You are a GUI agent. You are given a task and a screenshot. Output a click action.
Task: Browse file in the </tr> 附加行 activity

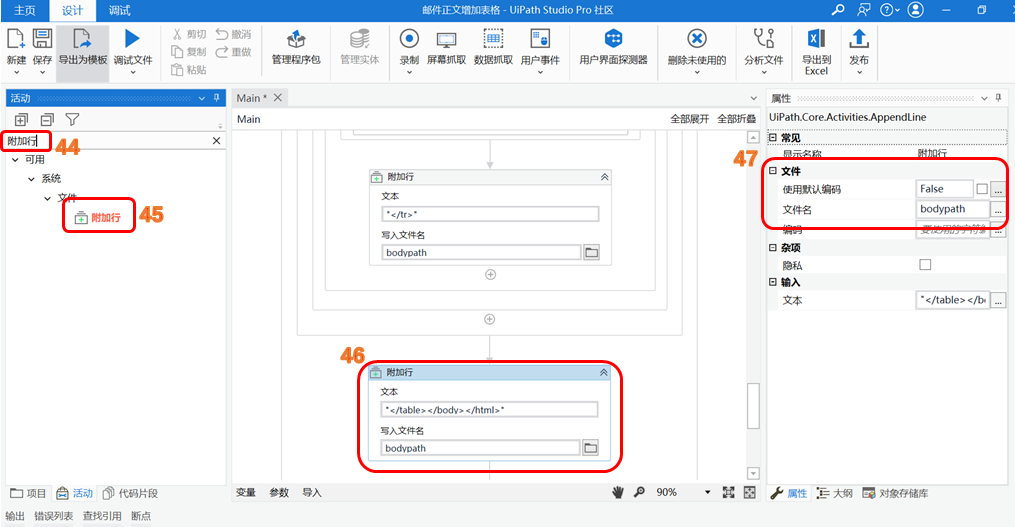(x=592, y=252)
